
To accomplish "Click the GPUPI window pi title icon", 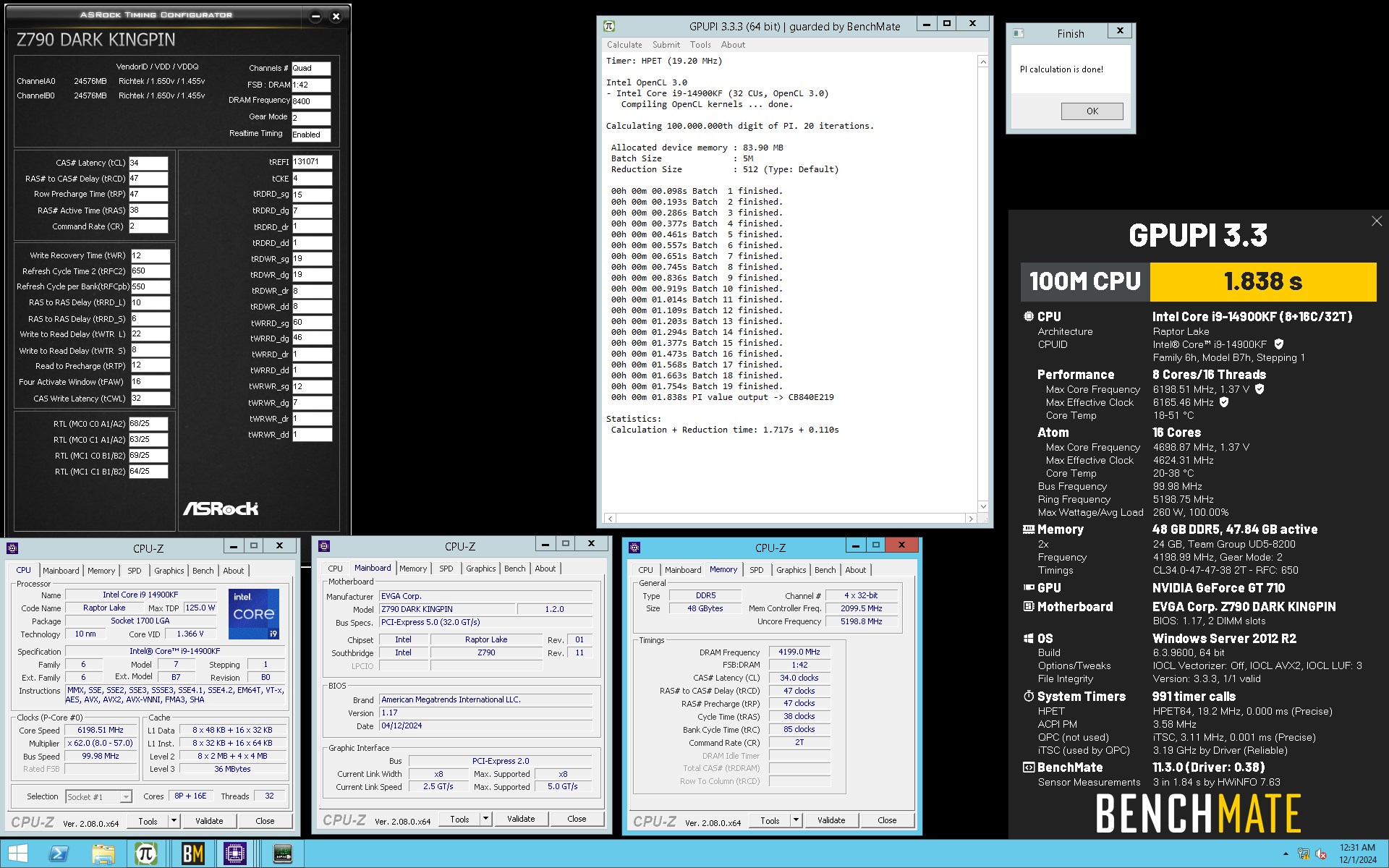I will (x=609, y=26).
